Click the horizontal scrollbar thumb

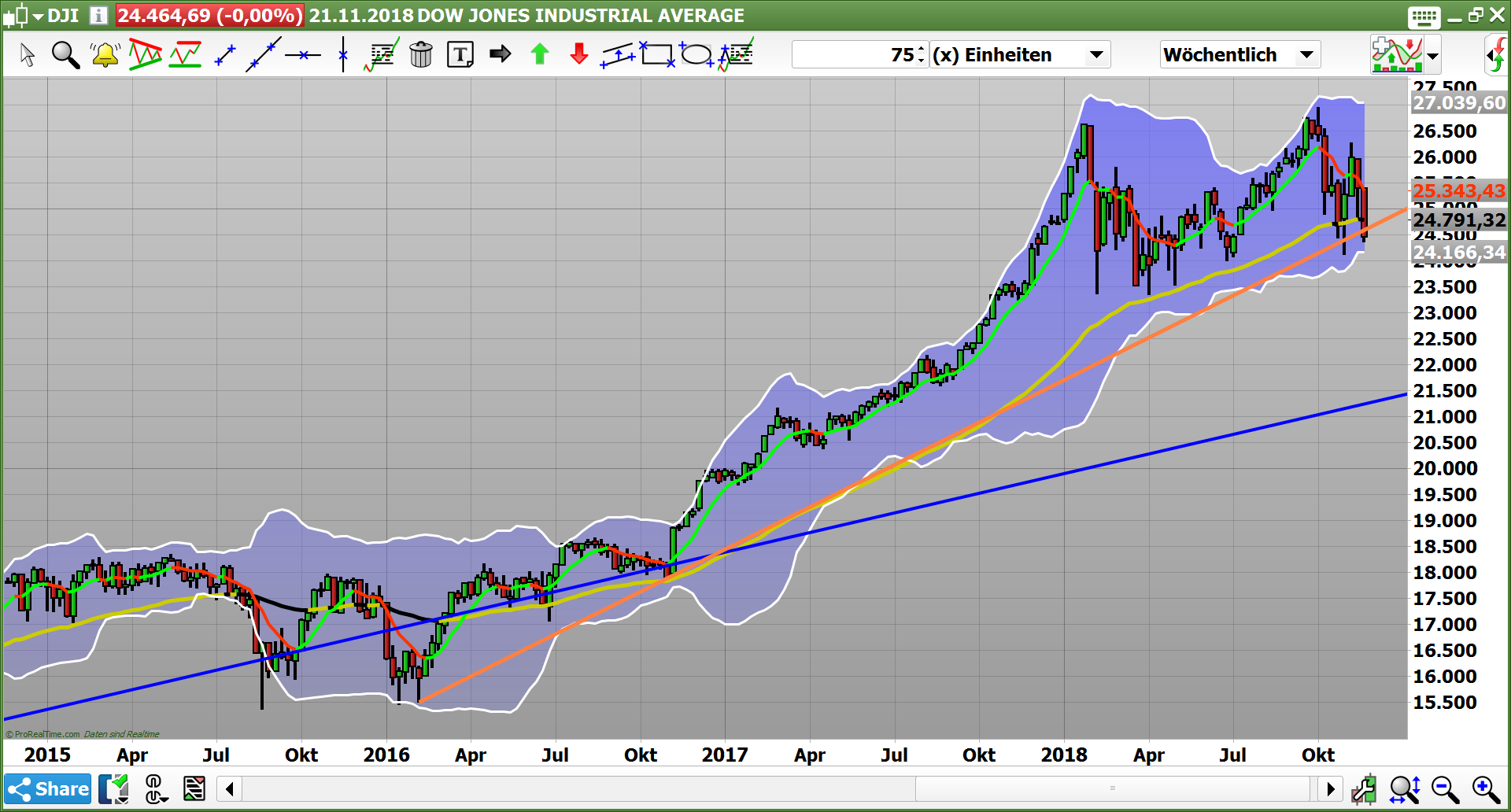1113,788
